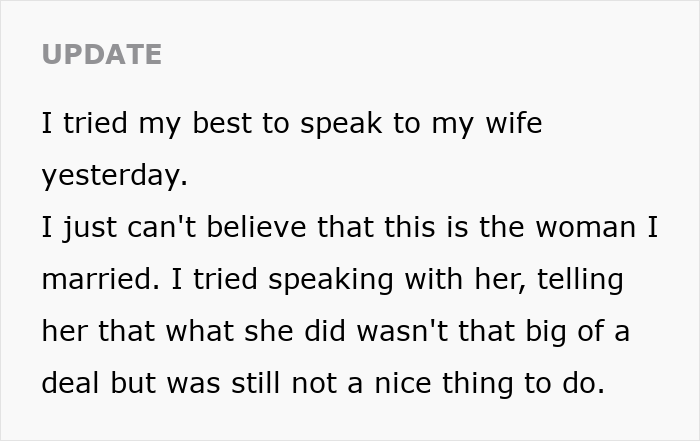Select the word "woman"
This screenshot has height=441, width=700.
[586, 227]
